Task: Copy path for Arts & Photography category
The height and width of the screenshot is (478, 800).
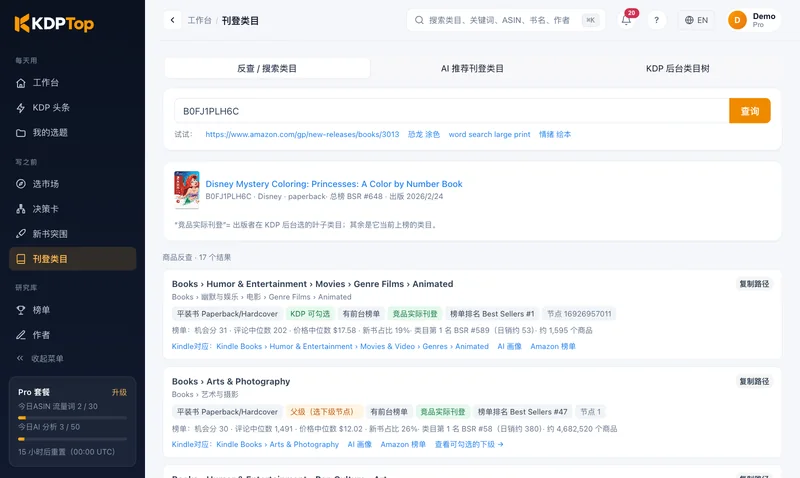Action: [754, 382]
